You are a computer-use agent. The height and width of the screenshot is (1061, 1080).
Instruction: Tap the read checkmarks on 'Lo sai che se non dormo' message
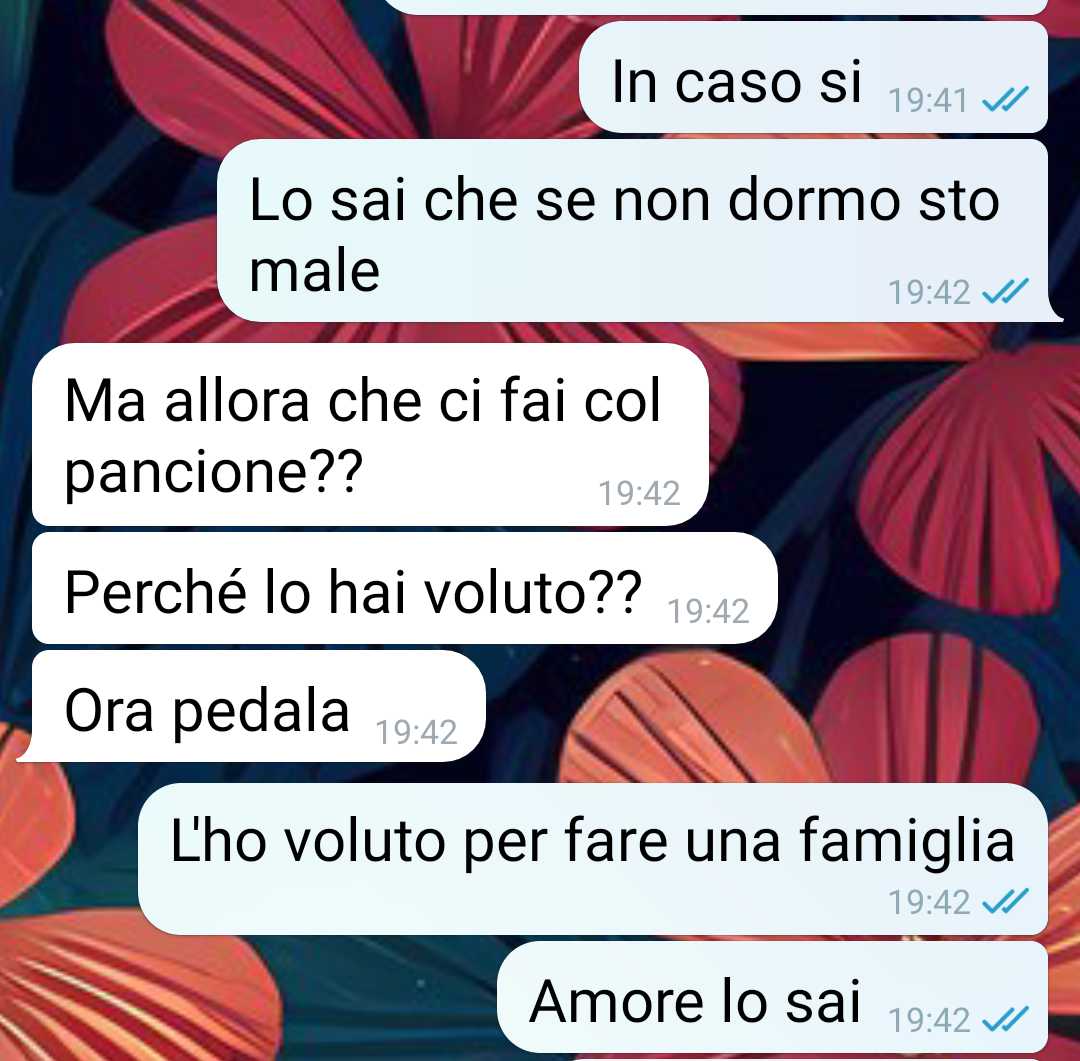(1005, 291)
